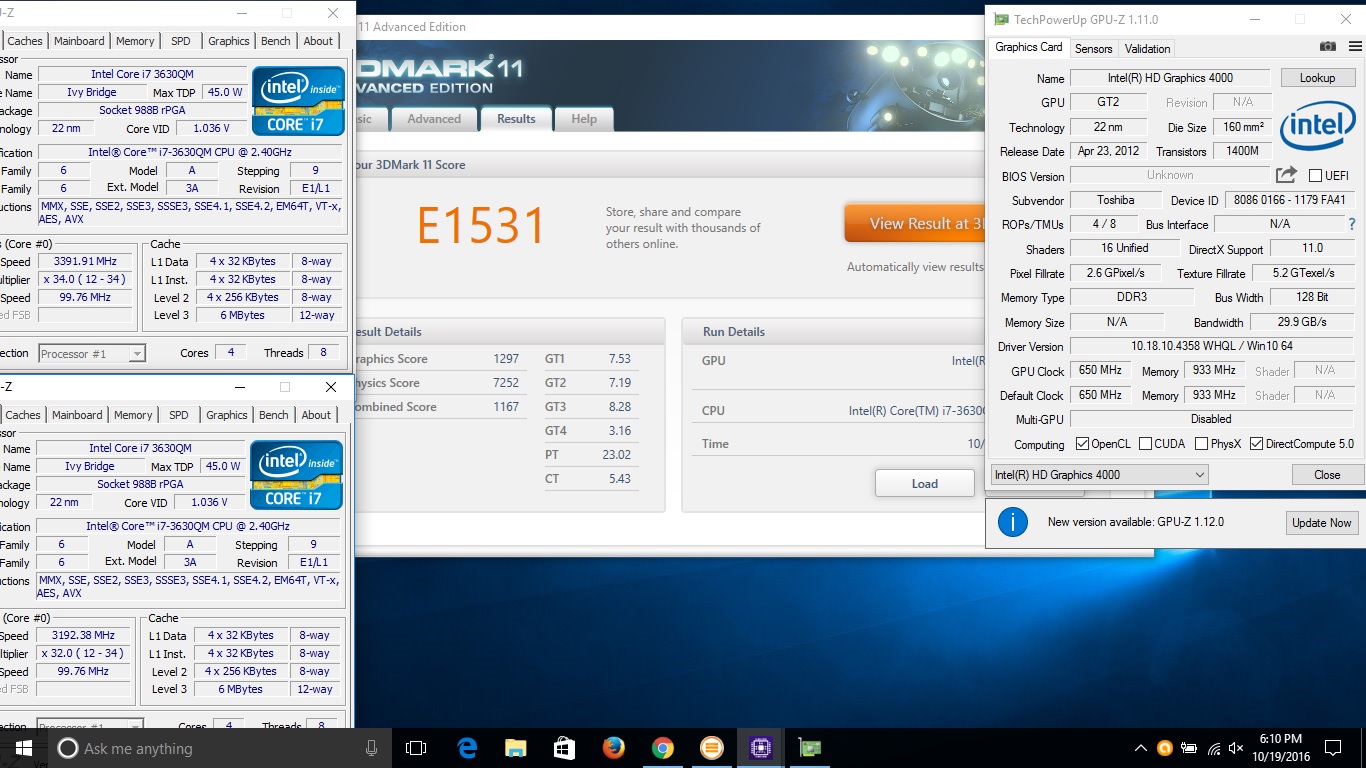
Task: Switch to GPU-Z via green taskbar icon
Action: click(809, 748)
